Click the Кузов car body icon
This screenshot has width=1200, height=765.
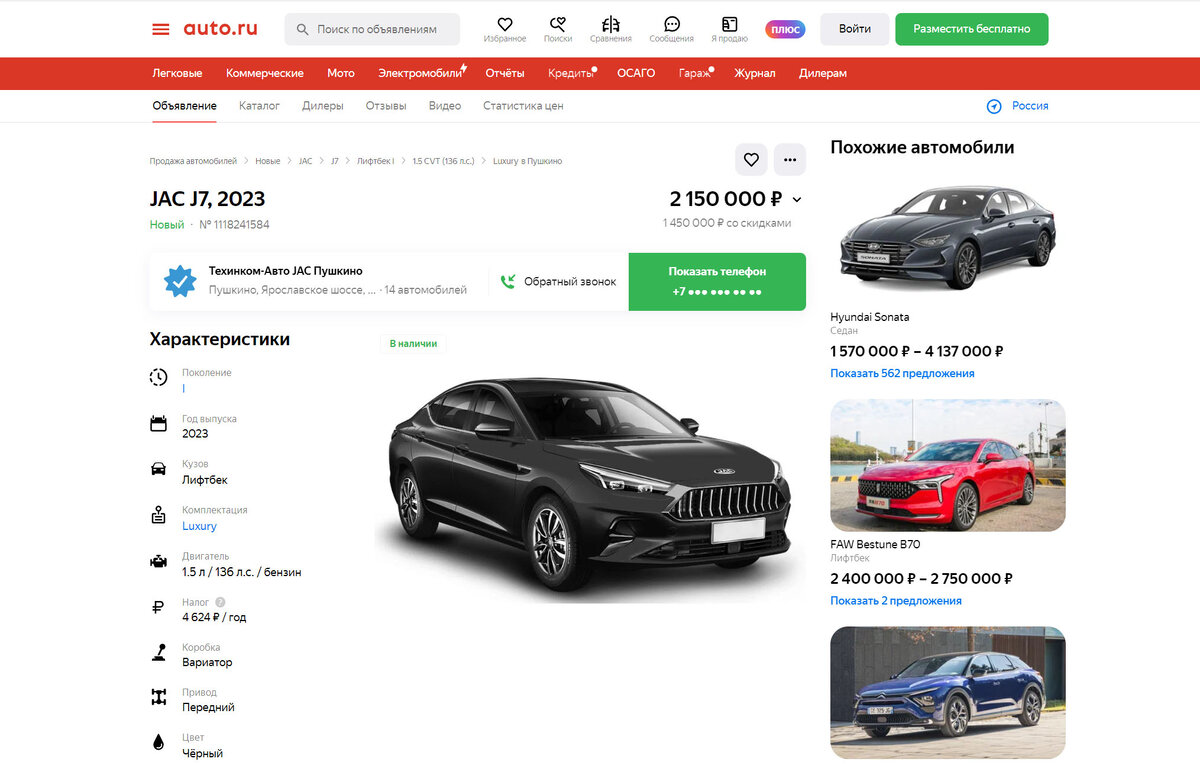159,469
